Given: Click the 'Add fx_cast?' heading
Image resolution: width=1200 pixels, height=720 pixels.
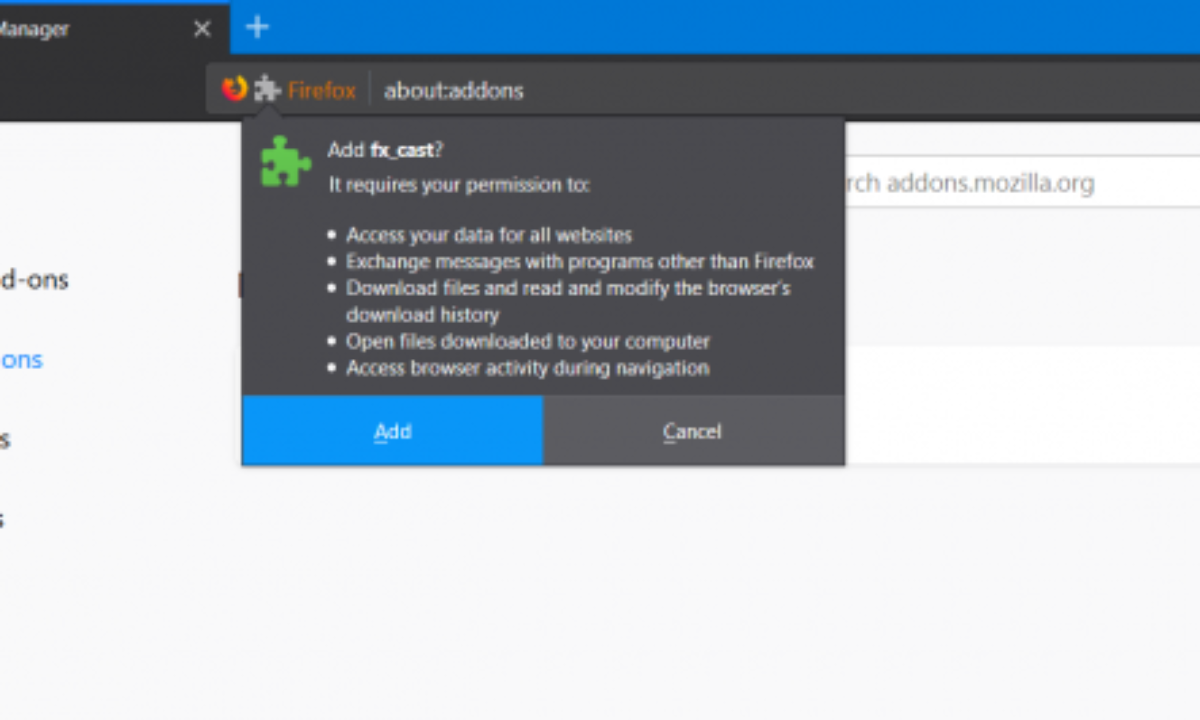Looking at the screenshot, I should point(386,150).
